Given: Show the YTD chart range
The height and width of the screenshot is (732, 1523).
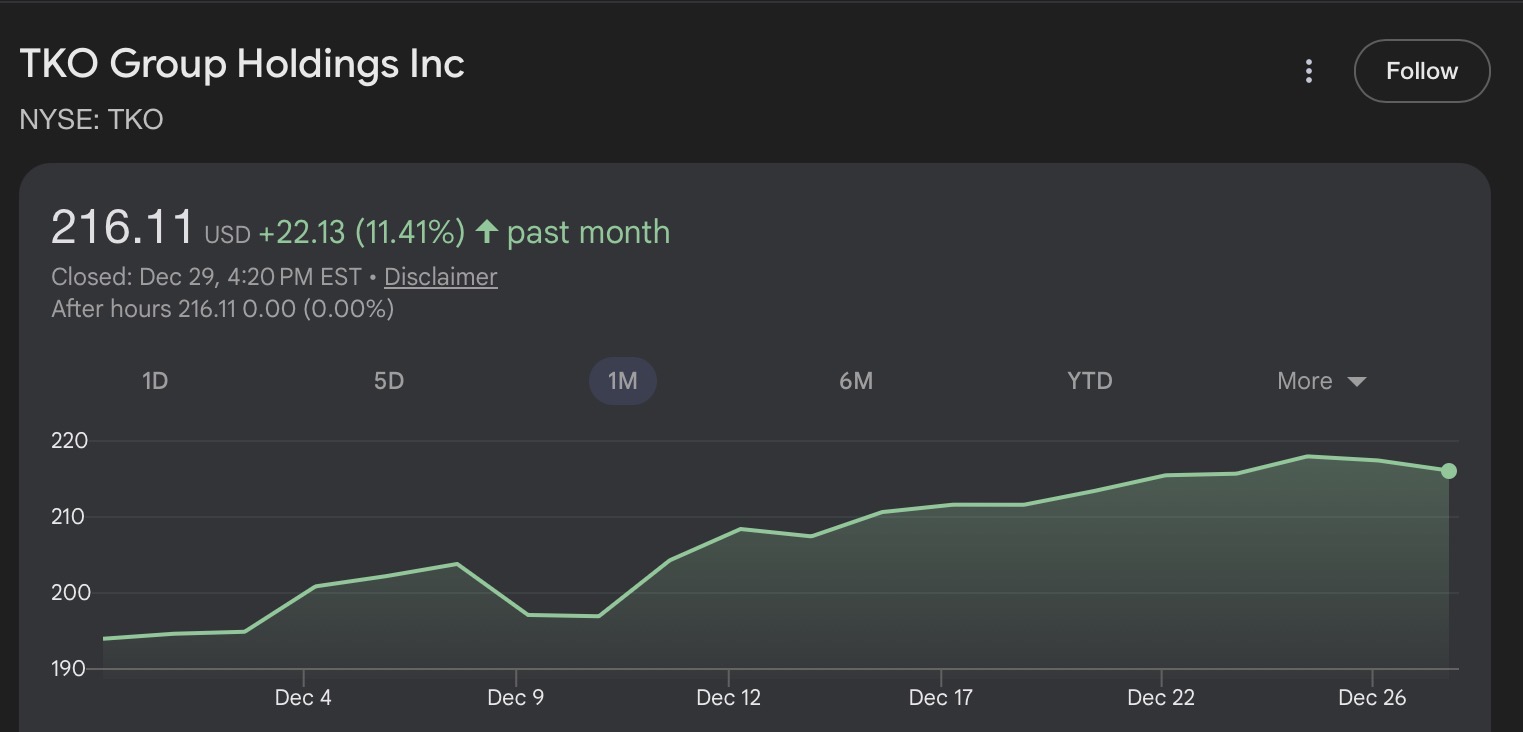Looking at the screenshot, I should 1089,381.
